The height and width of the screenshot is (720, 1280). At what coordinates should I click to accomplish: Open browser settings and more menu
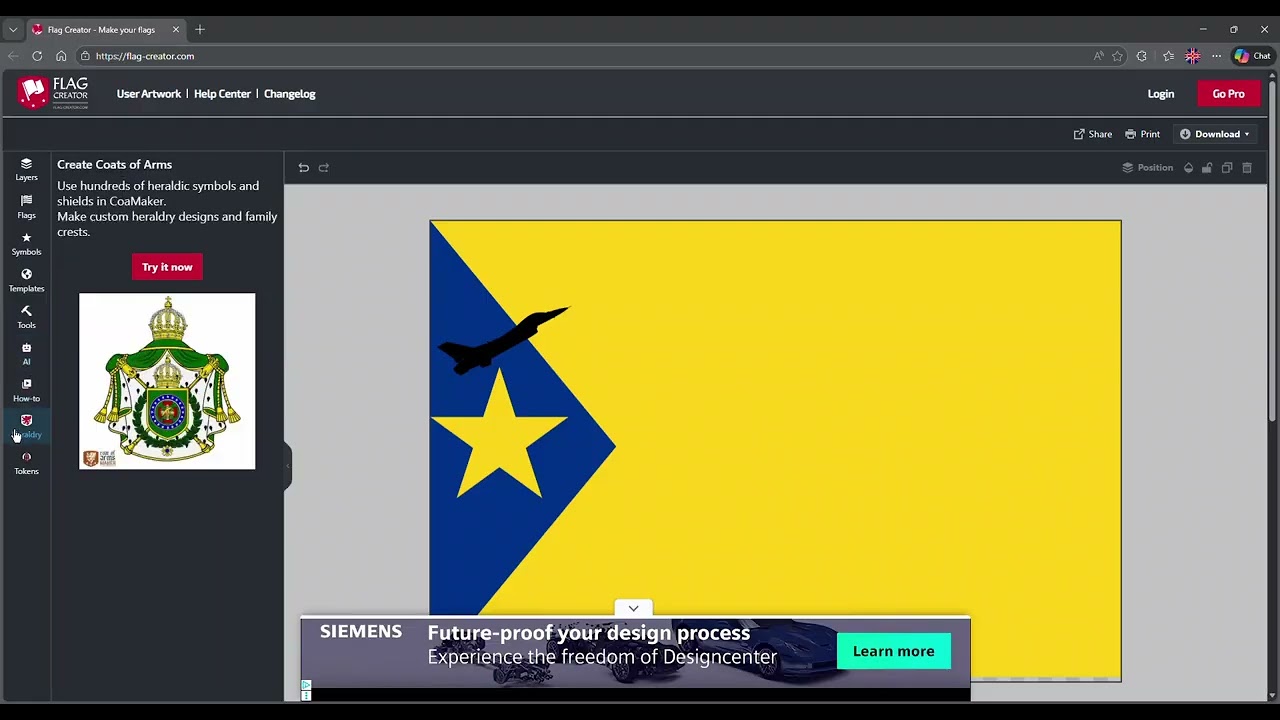pyautogui.click(x=1216, y=56)
